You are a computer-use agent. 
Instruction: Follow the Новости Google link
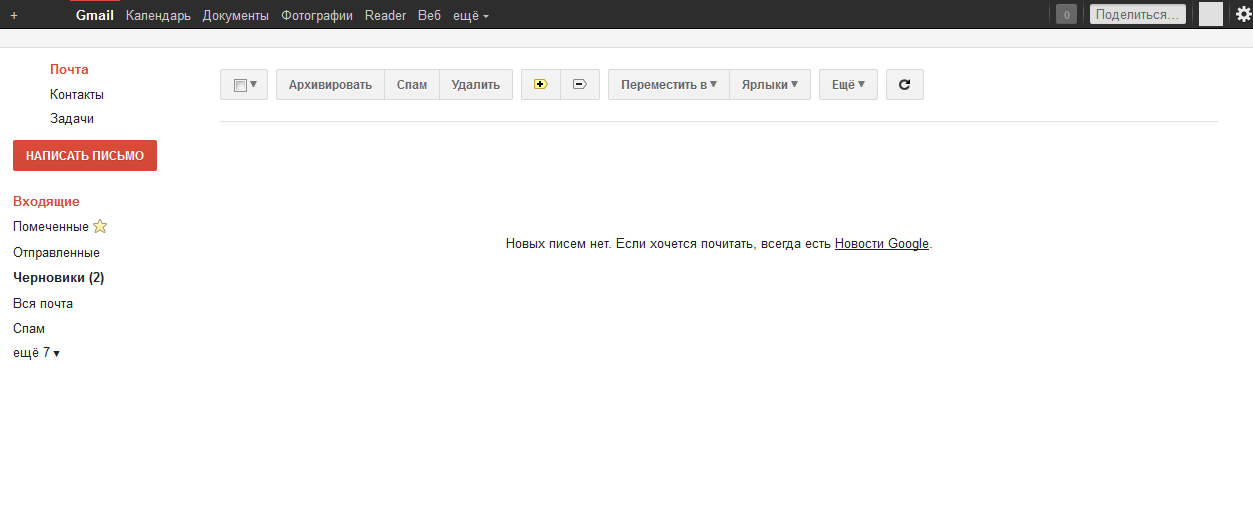tap(882, 243)
